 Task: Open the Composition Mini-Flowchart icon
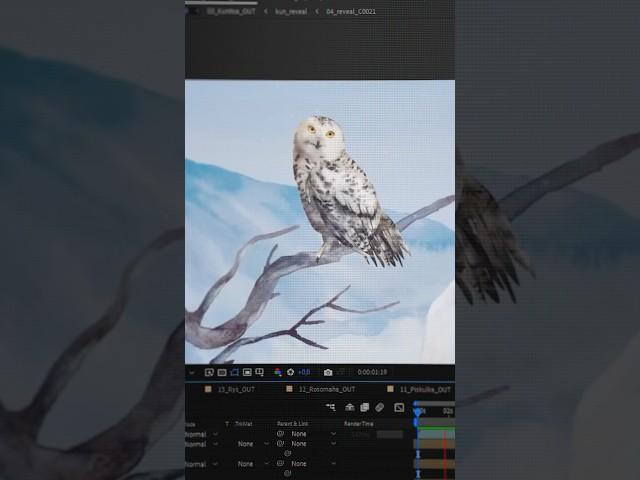(331, 407)
